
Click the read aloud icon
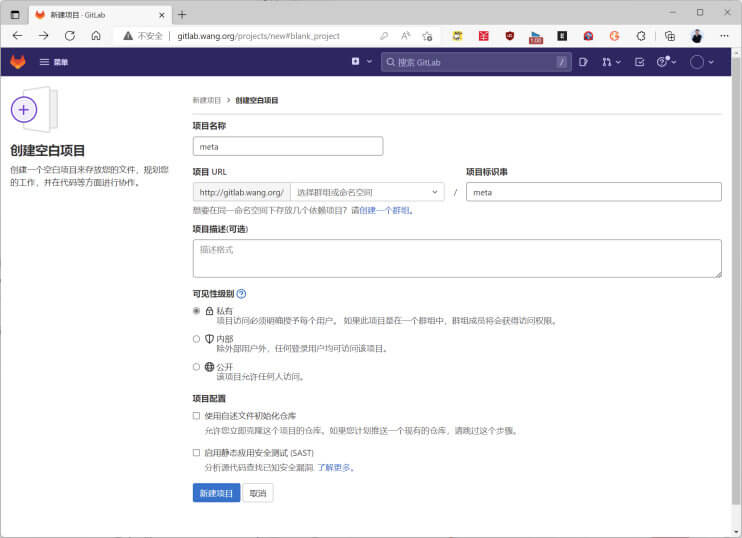406,35
